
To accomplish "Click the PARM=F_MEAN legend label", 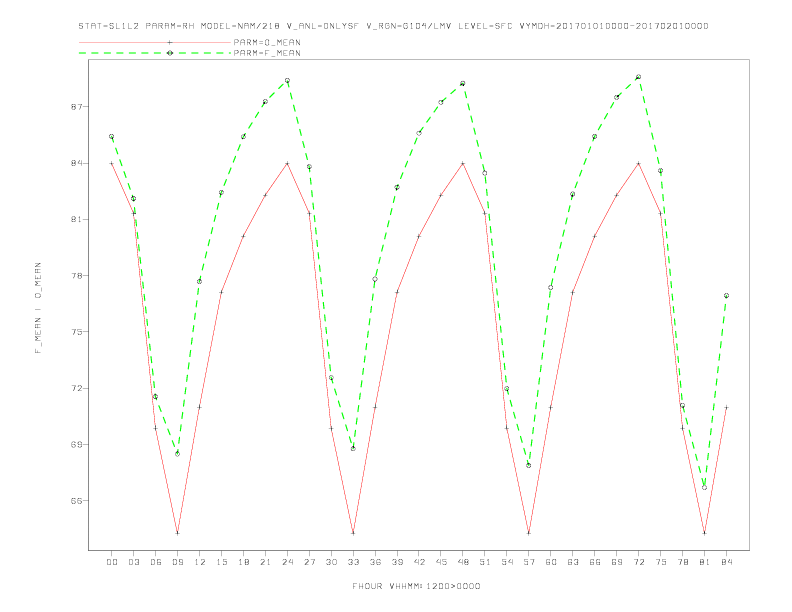I will tap(267, 53).
